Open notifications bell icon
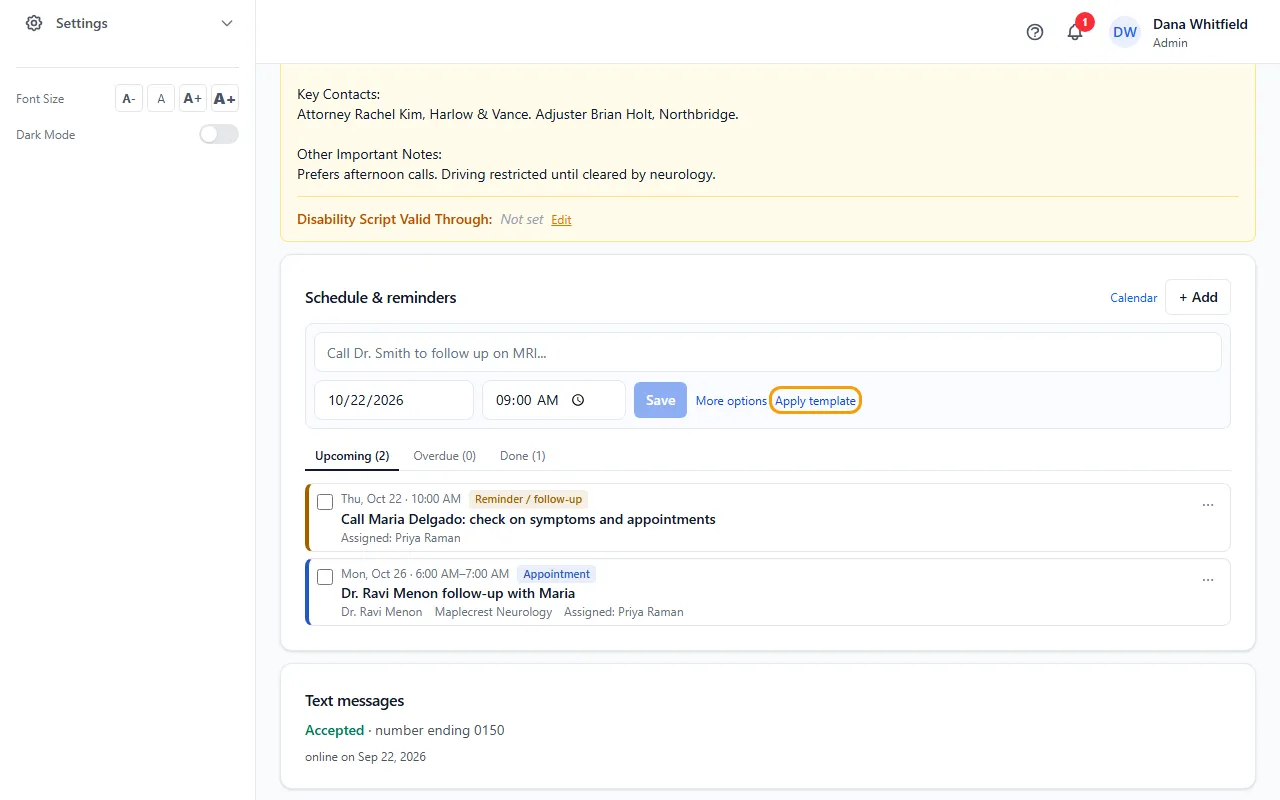Viewport: 1280px width, 800px height. tap(1075, 32)
